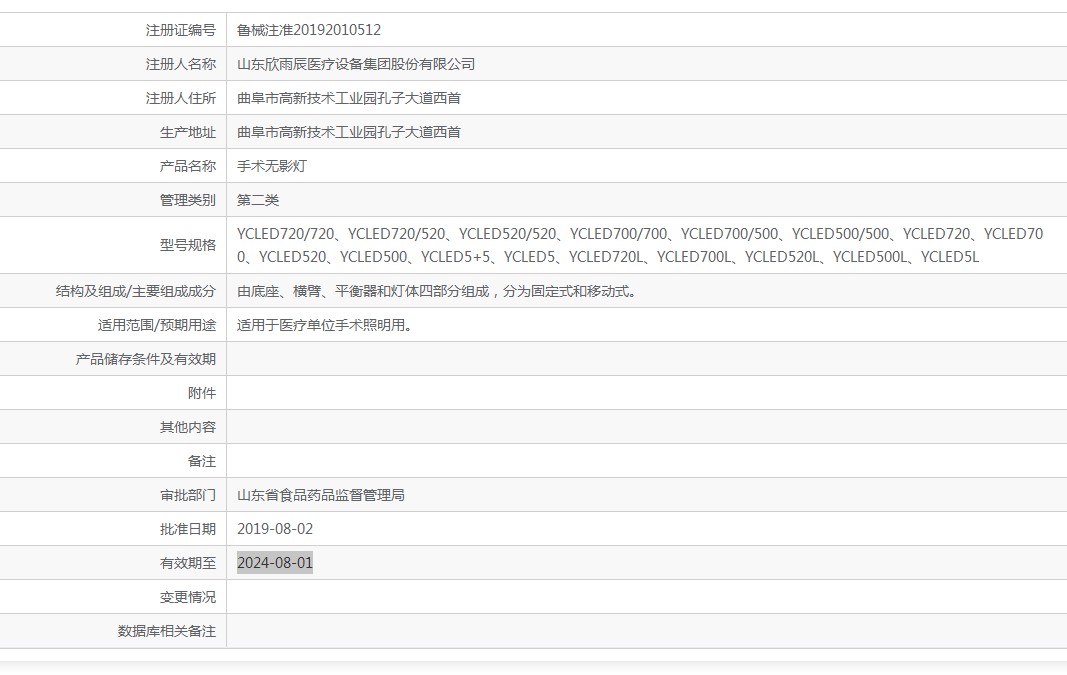This screenshot has height=675, width=1067.
Task: Select the 数据库相关备注 label
Action: [x=167, y=631]
